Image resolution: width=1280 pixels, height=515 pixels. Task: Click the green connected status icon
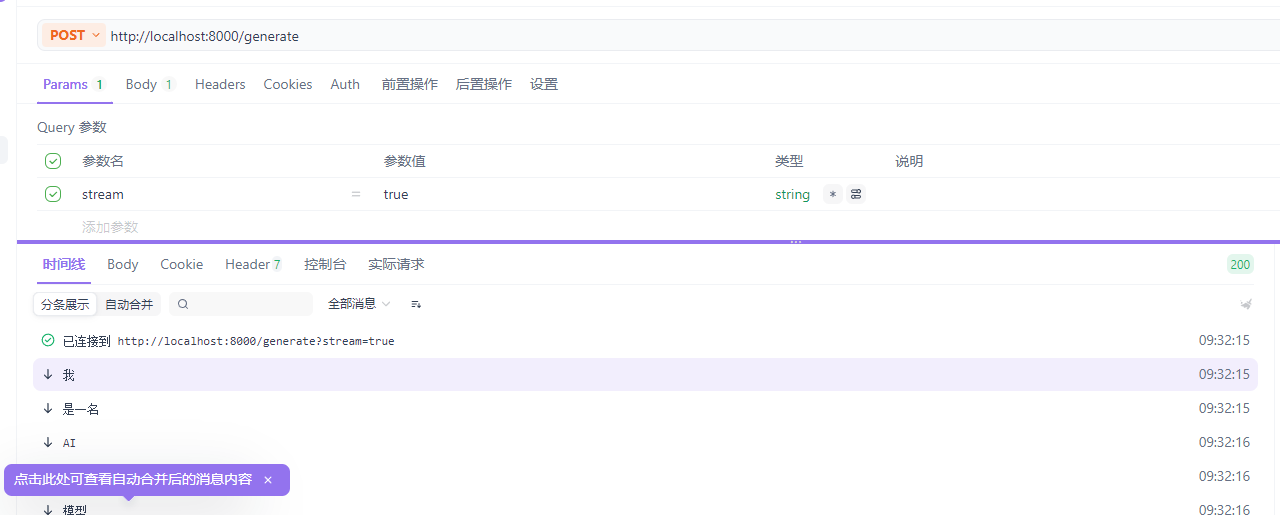point(48,341)
